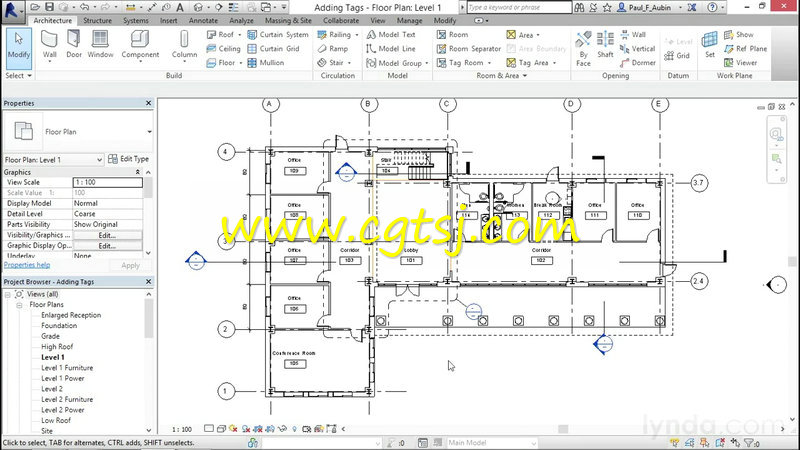Select the Wall tool in ribbon
The image size is (800, 450).
[x=49, y=45]
